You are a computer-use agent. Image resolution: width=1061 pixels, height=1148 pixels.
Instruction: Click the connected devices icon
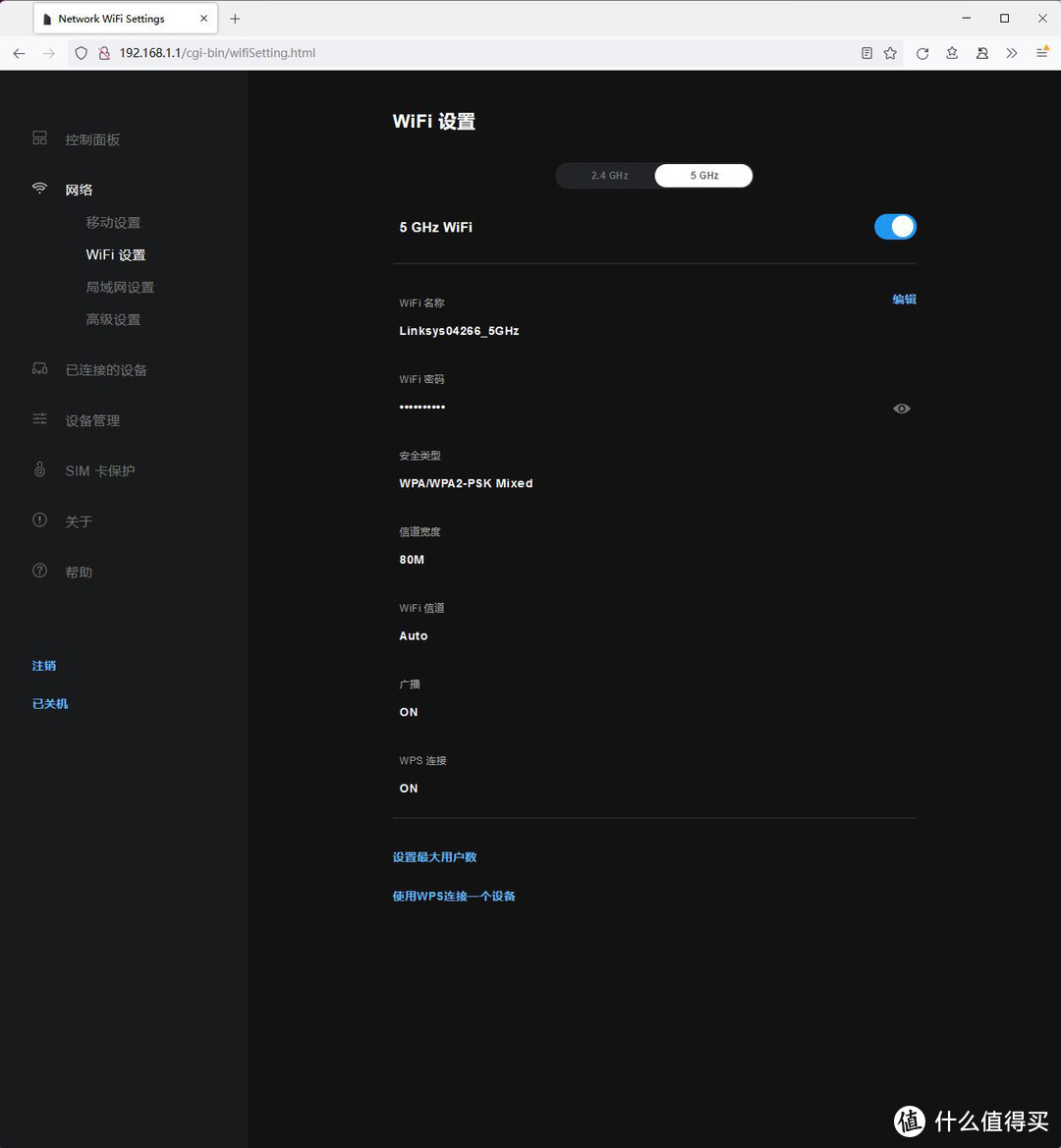click(39, 368)
